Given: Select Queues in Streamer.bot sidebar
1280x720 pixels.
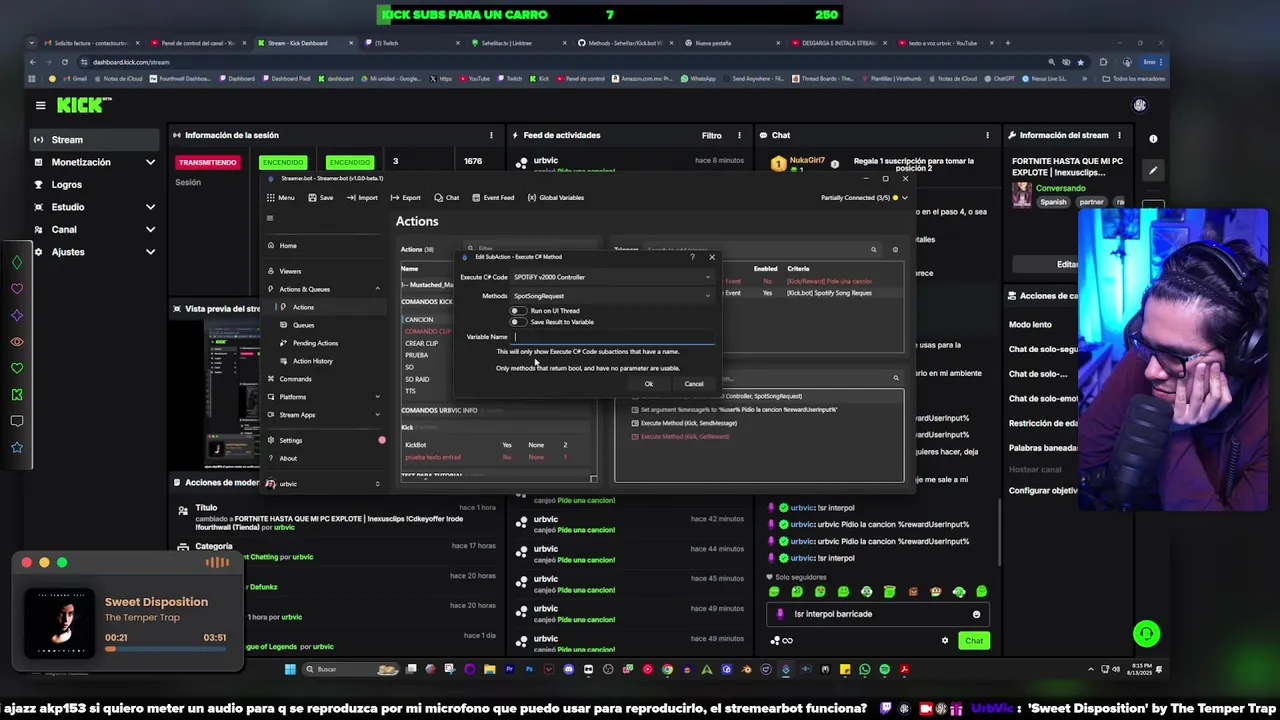Looking at the screenshot, I should [x=303, y=325].
